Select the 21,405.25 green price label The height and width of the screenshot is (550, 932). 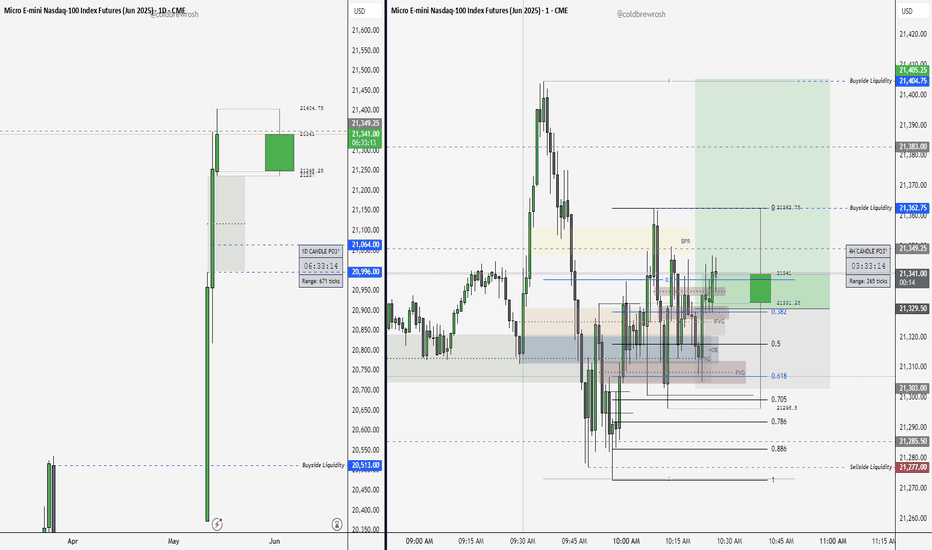pyautogui.click(x=913, y=70)
